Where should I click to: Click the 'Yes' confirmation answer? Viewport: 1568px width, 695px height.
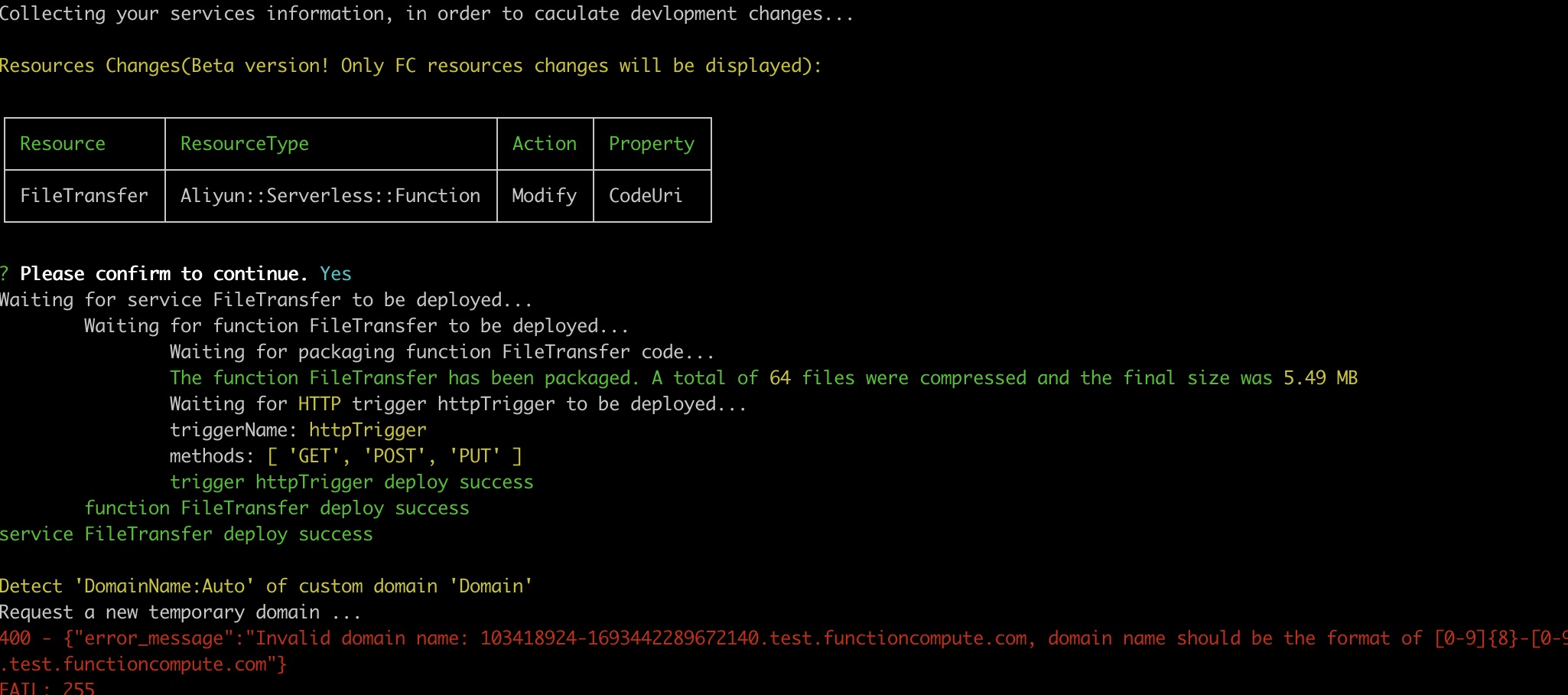pyautogui.click(x=336, y=274)
